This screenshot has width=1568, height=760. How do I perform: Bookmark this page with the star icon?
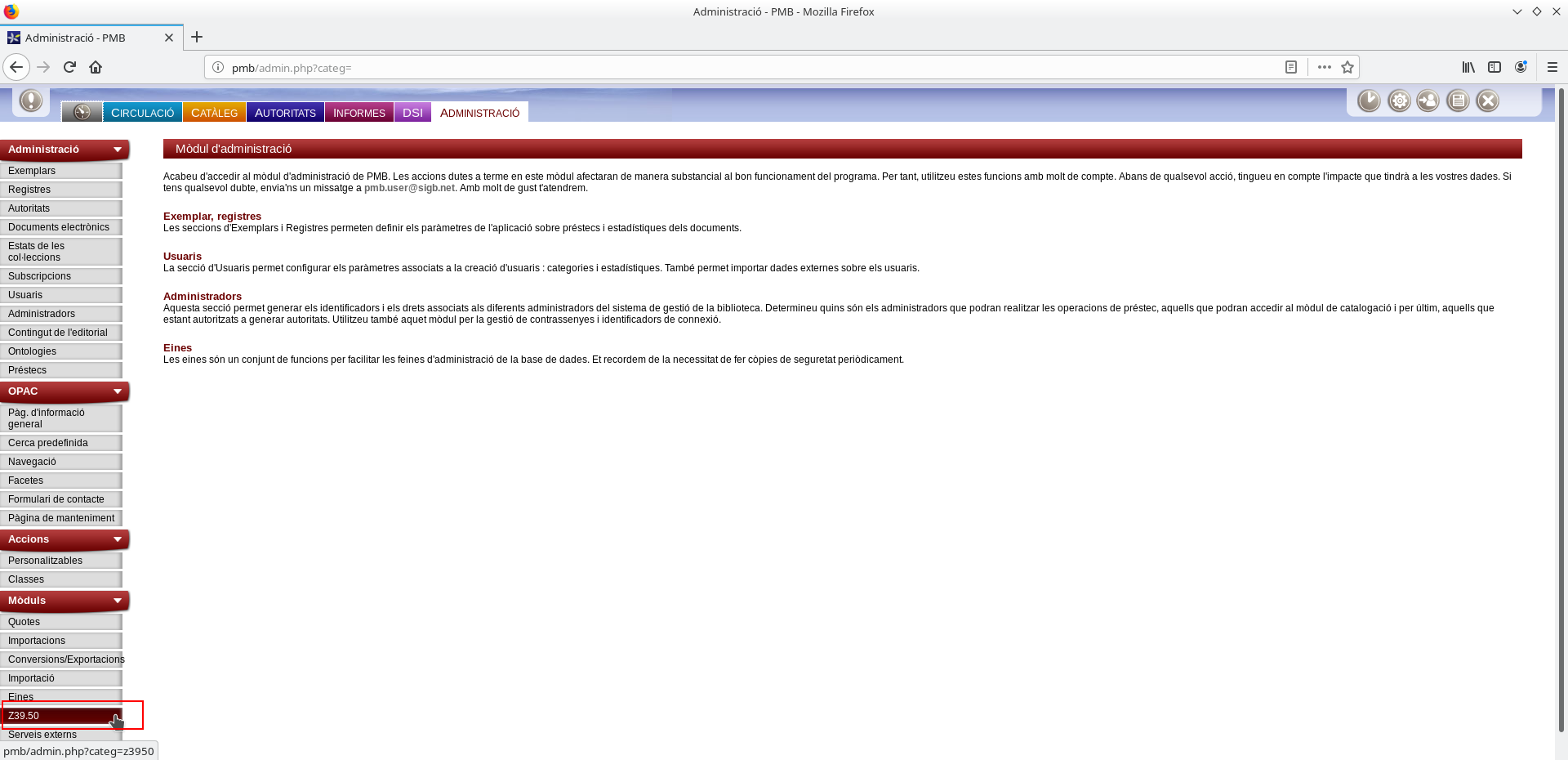tap(1347, 67)
